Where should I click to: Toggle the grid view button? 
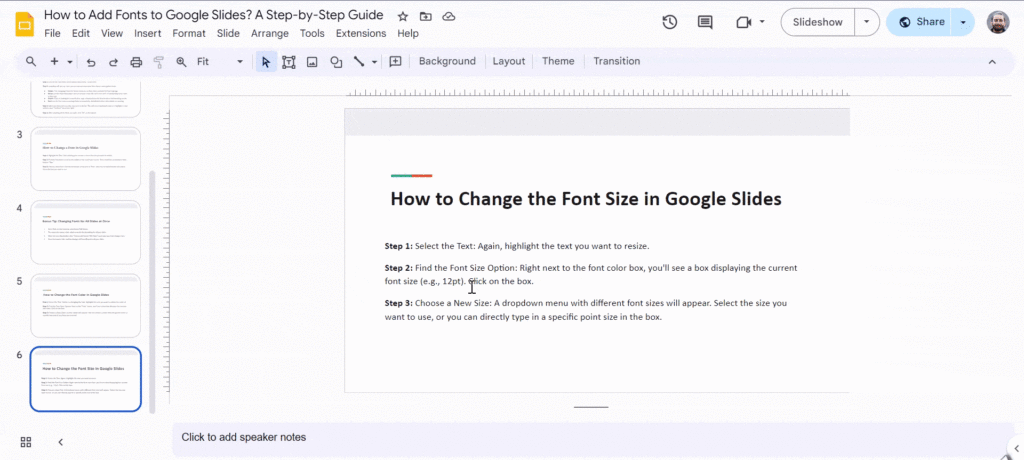26,441
